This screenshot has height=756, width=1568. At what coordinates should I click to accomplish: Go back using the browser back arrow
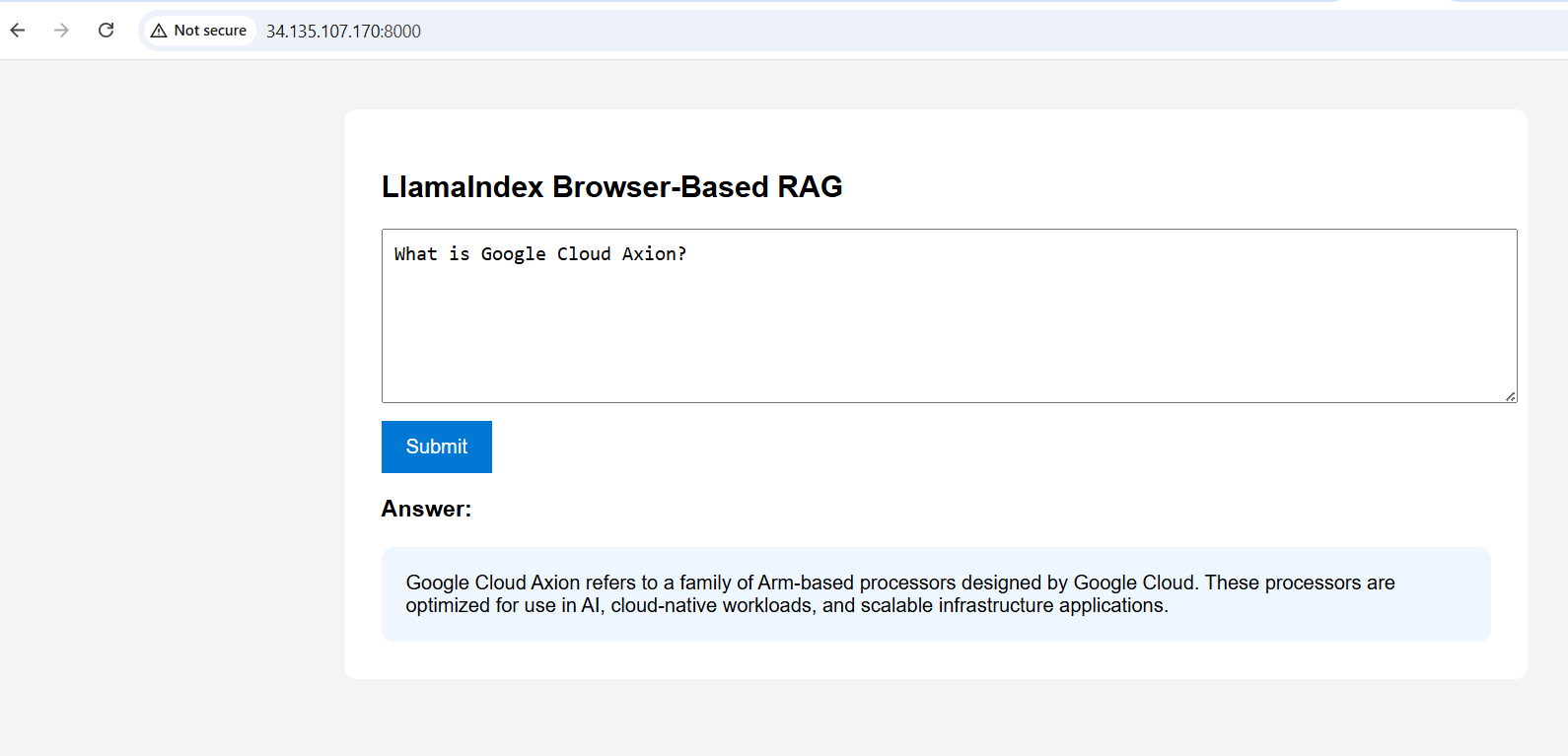pyautogui.click(x=18, y=31)
